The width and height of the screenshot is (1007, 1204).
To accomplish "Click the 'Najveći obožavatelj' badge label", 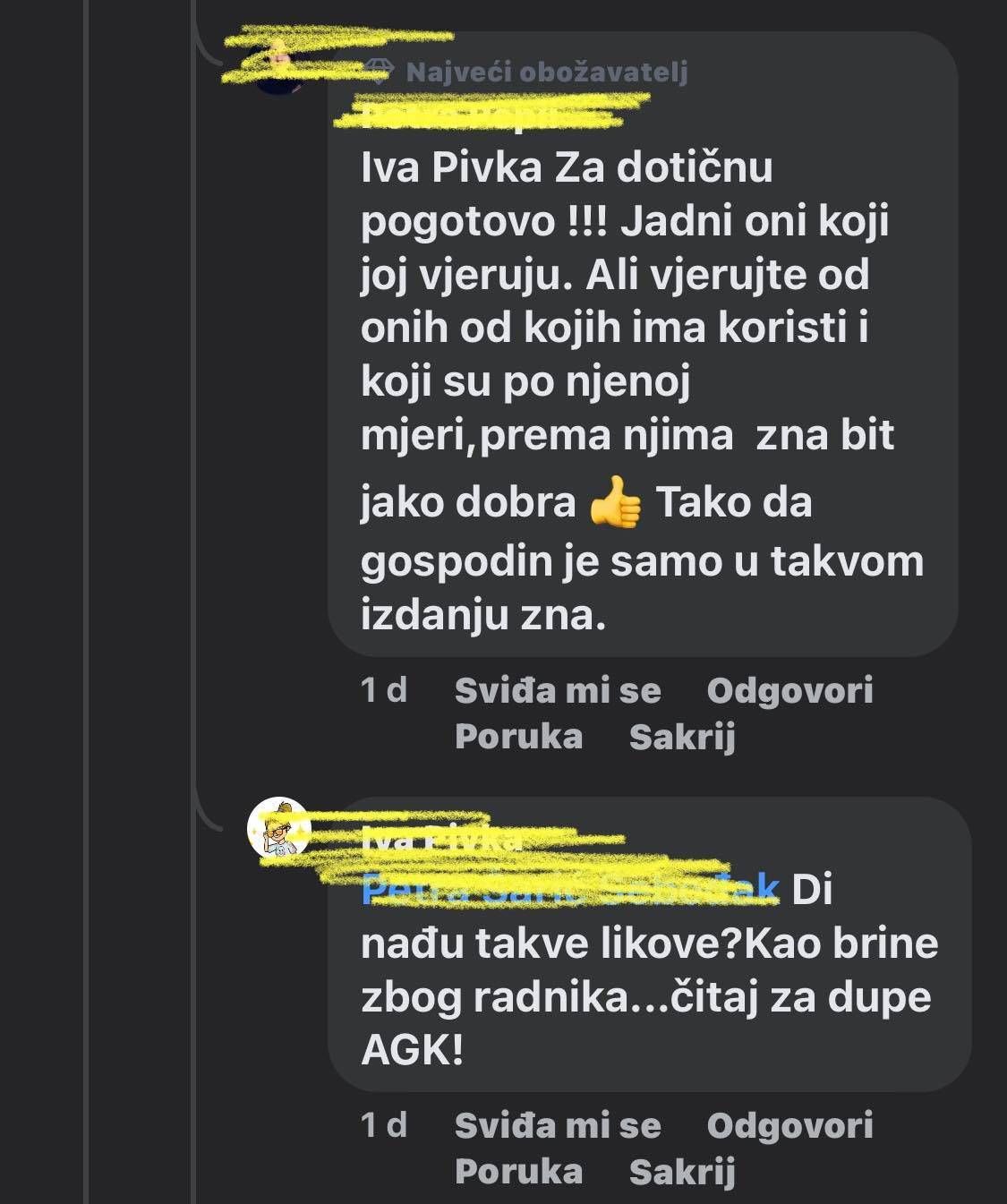I will [546, 73].
